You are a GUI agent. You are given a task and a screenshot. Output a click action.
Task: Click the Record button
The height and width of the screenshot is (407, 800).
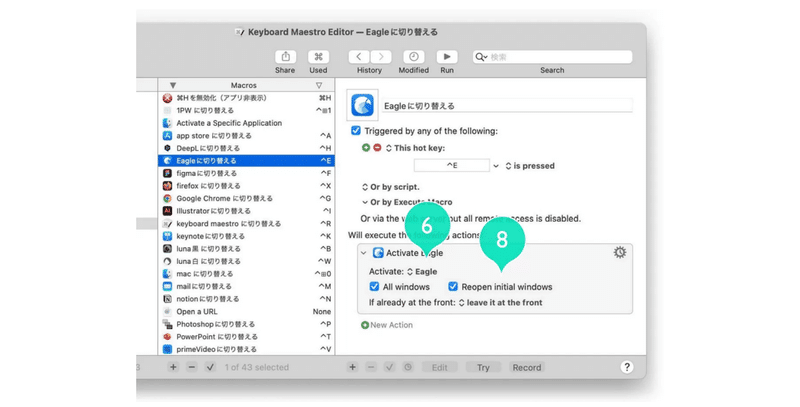[x=527, y=367]
